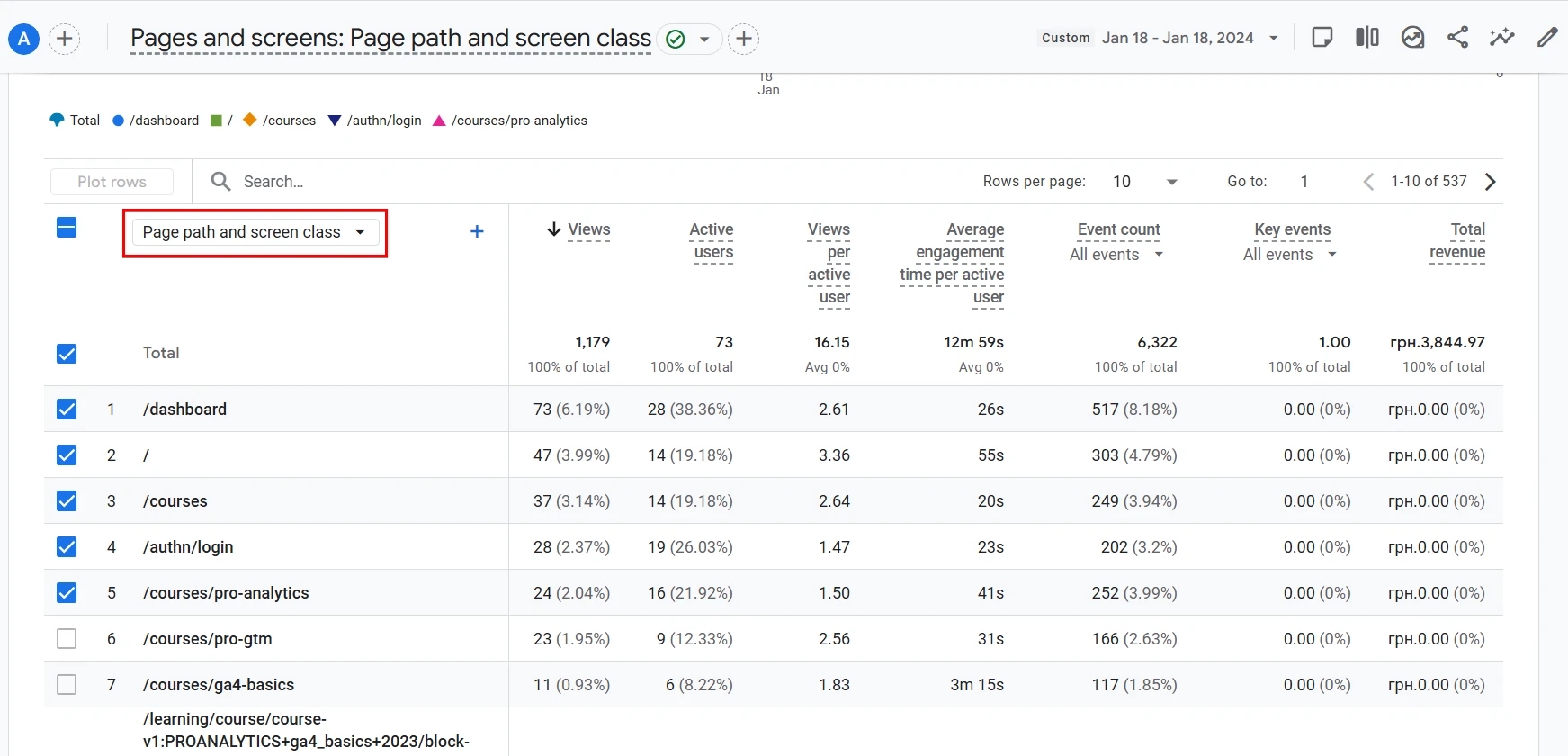This screenshot has height=756, width=1568.
Task: Click the /courses orange diamond legend marker
Action: (x=250, y=120)
